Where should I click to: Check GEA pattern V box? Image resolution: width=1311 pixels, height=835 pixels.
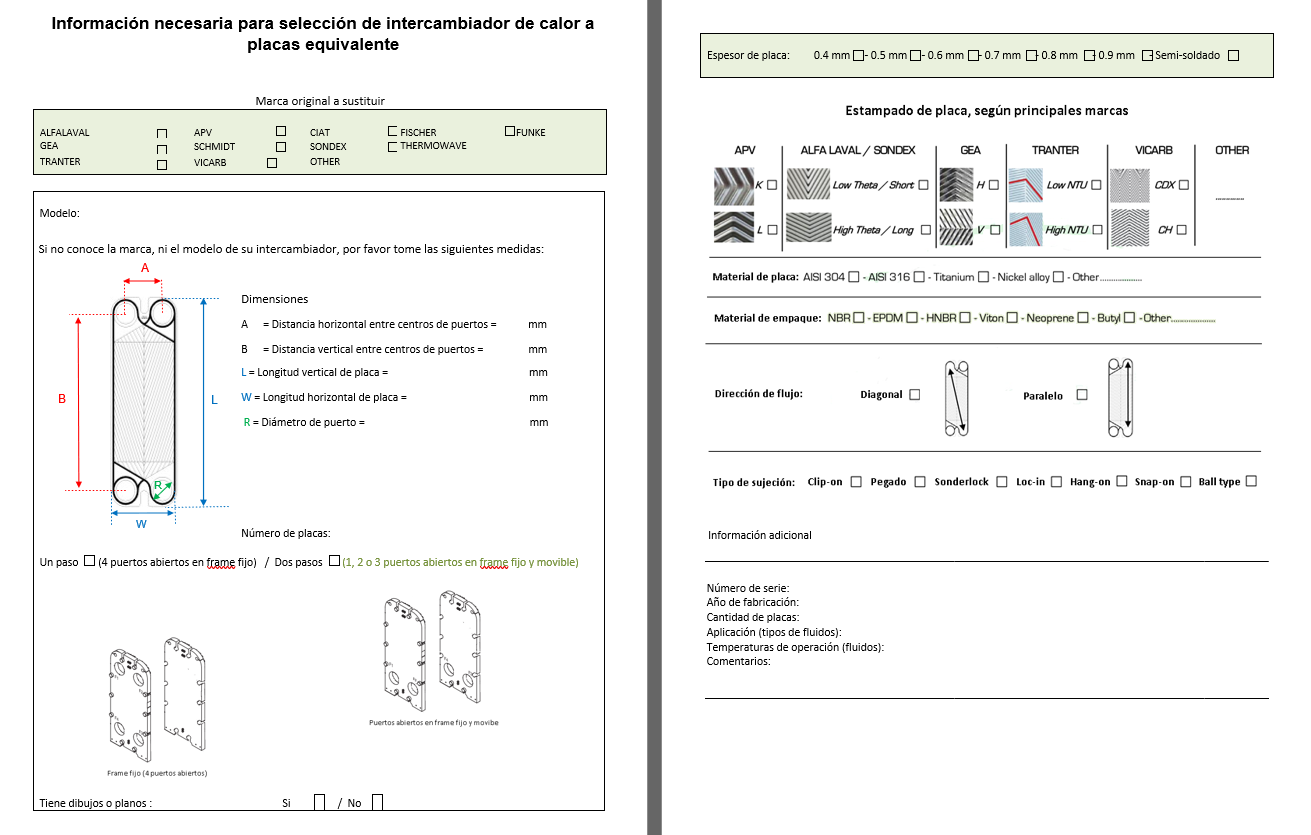tap(994, 230)
